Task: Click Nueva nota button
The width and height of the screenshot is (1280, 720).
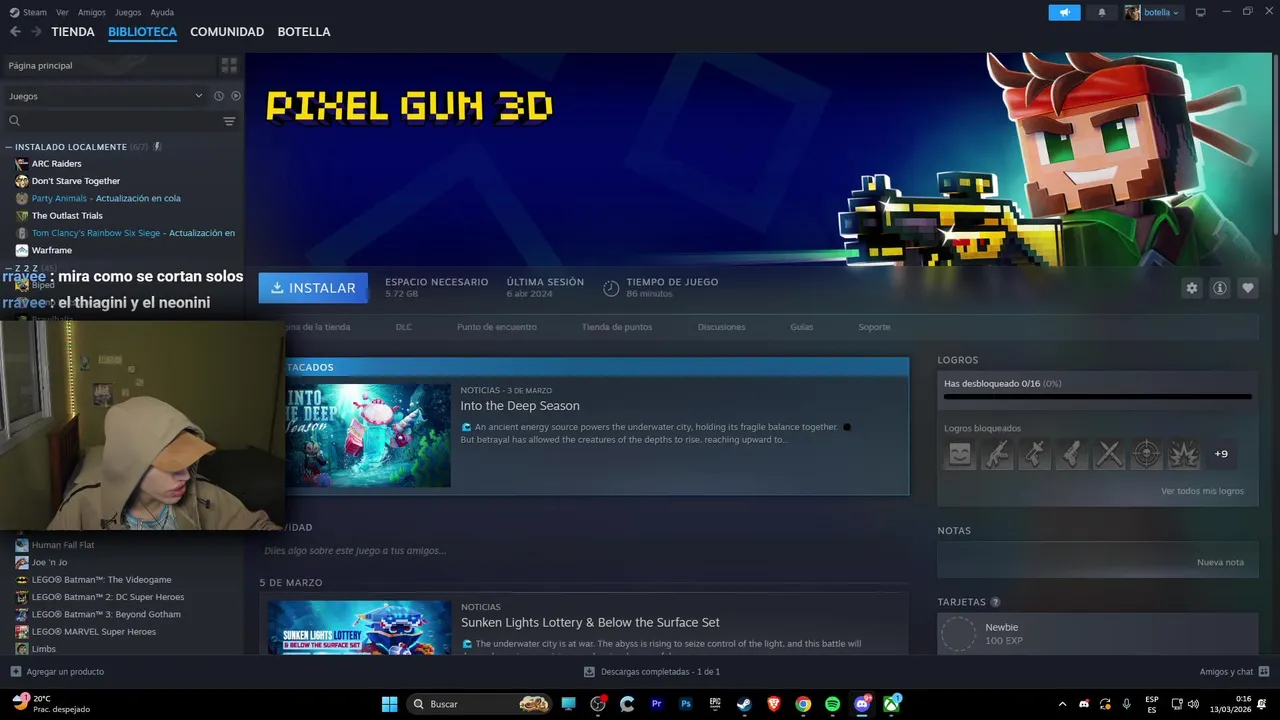Action: (x=1220, y=562)
